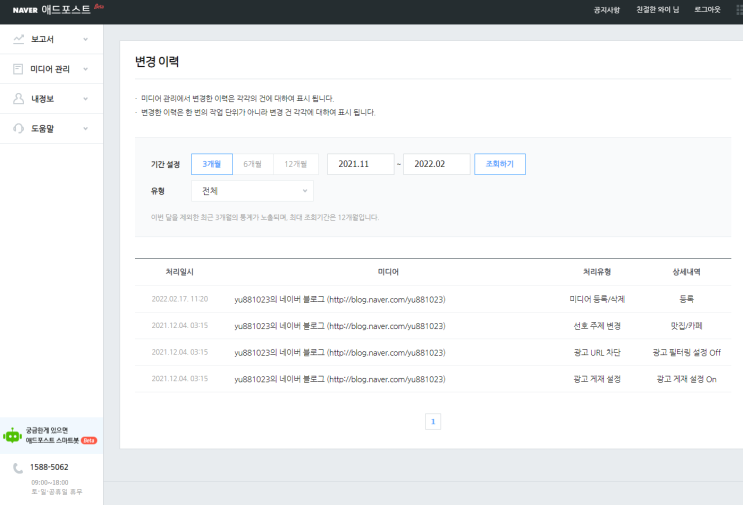
Task: Open the 유형 전체 dropdown
Action: tap(252, 191)
